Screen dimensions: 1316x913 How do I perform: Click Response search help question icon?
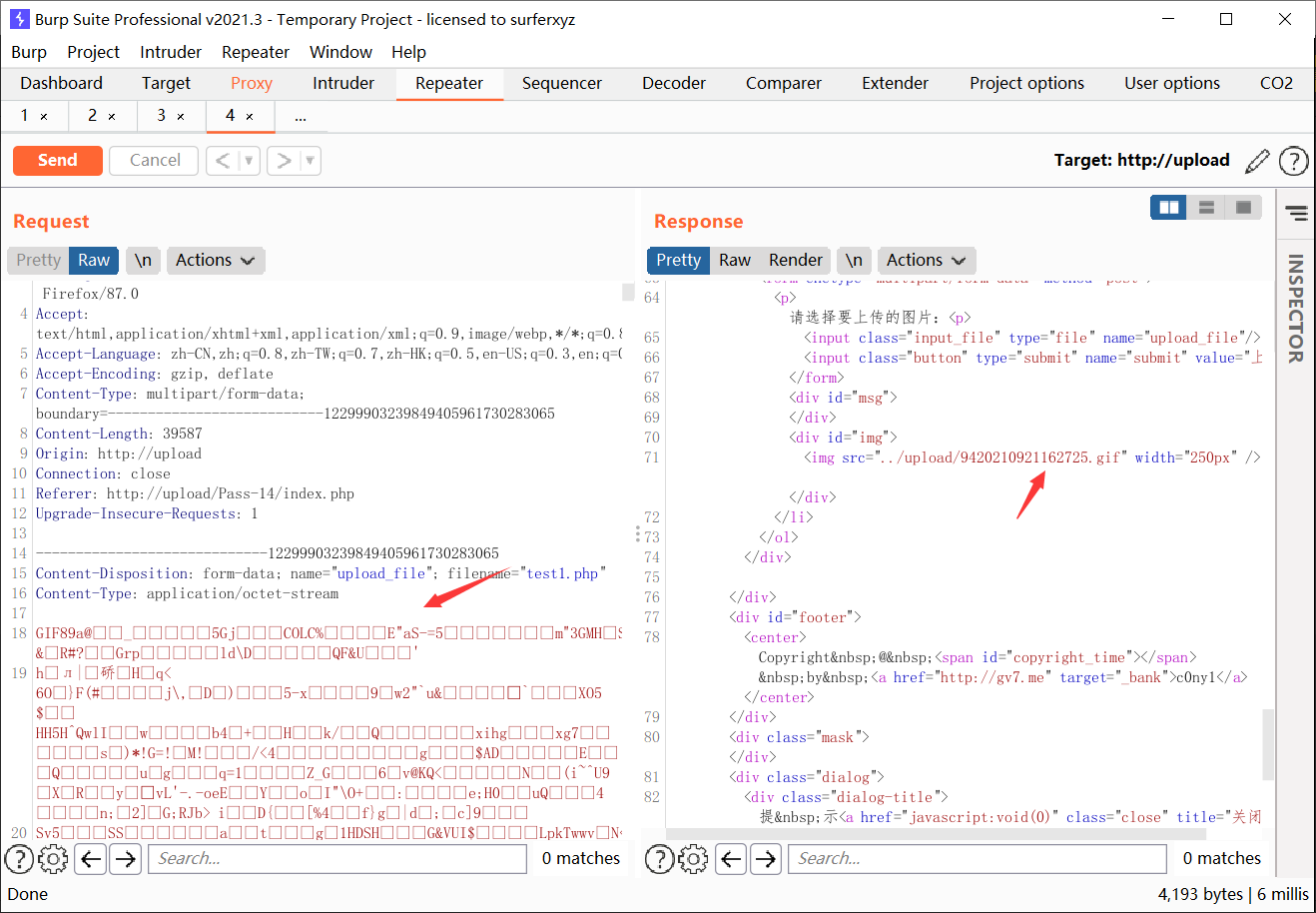[659, 858]
